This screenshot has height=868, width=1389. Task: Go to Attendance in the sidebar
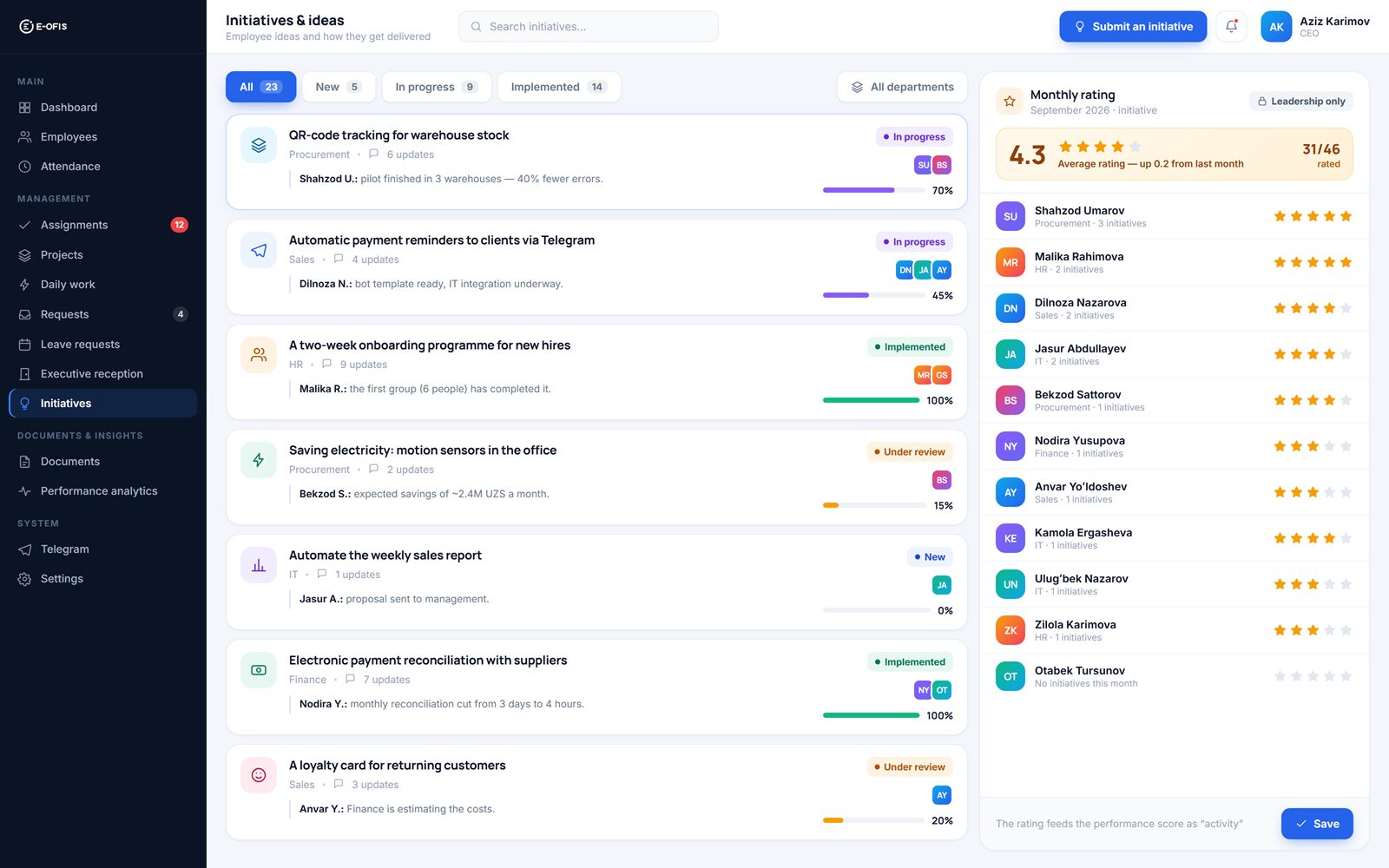[103, 167]
